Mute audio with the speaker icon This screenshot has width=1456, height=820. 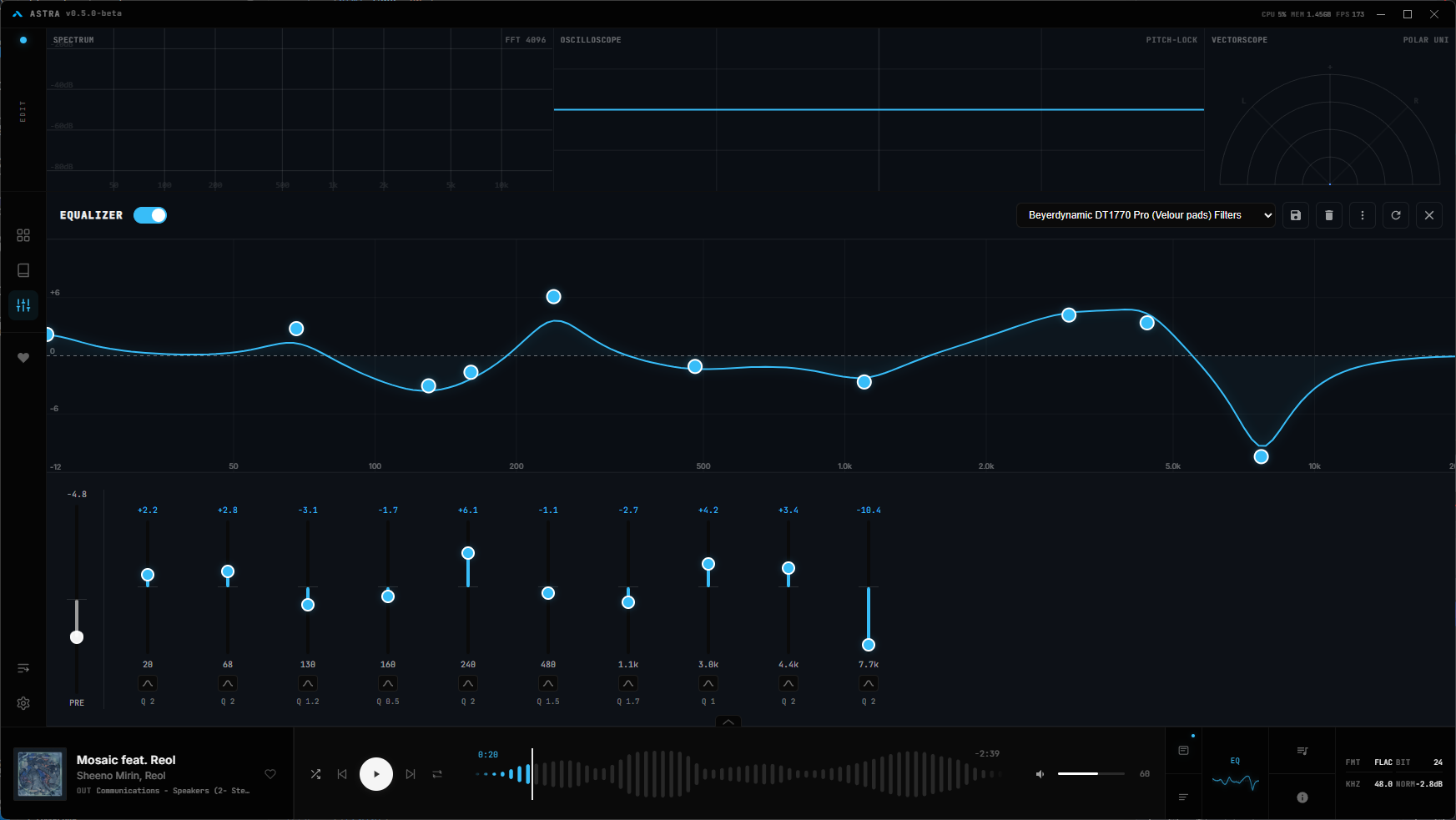pos(1040,774)
